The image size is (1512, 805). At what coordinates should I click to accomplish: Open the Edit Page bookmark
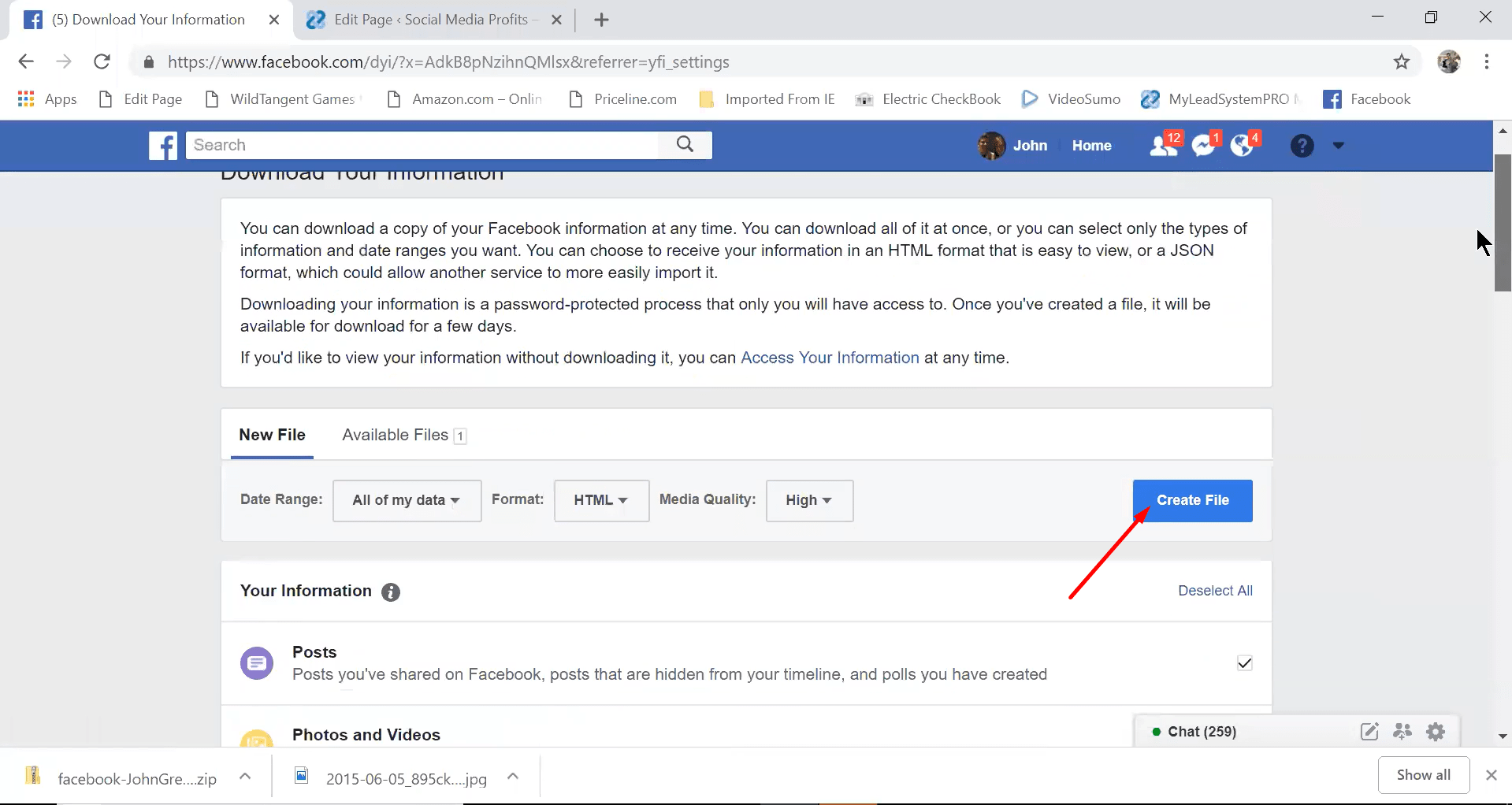click(x=141, y=99)
